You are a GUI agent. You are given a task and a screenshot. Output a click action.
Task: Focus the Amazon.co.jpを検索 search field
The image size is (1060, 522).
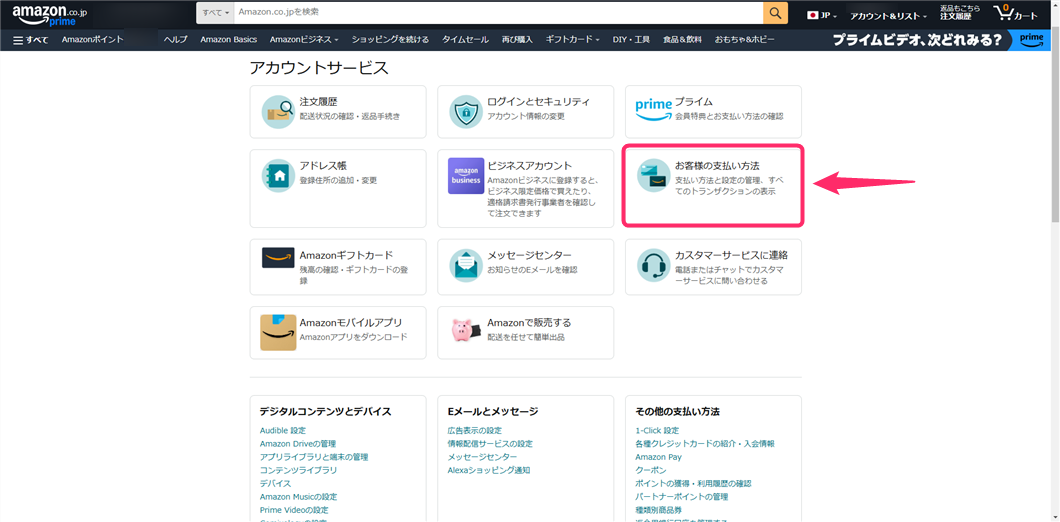click(499, 13)
